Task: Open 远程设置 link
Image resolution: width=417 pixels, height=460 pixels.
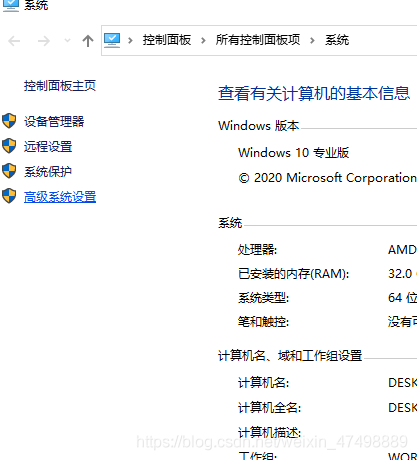Action: [x=48, y=147]
